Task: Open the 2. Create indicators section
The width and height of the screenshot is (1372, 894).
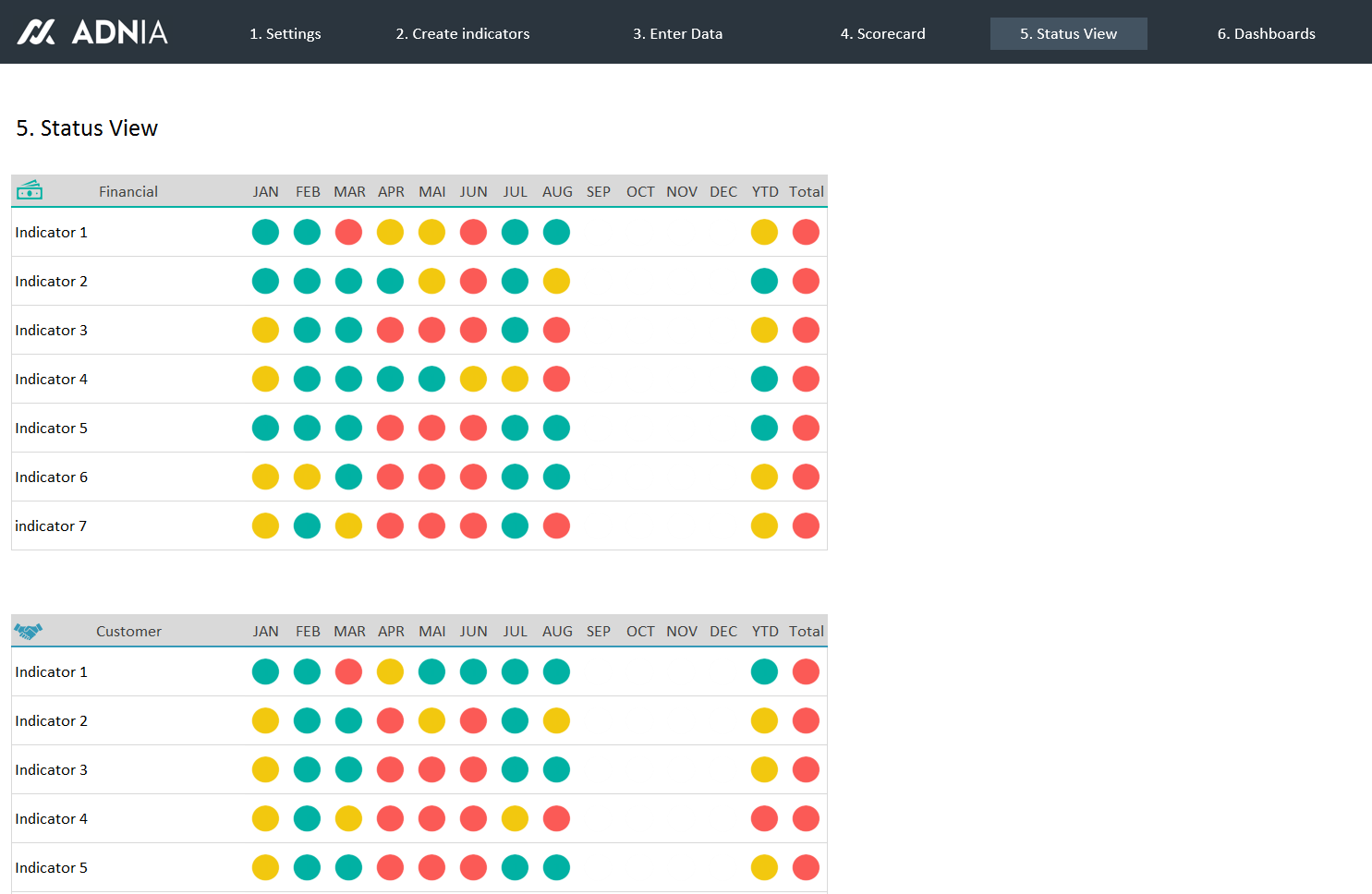Action: (x=462, y=33)
